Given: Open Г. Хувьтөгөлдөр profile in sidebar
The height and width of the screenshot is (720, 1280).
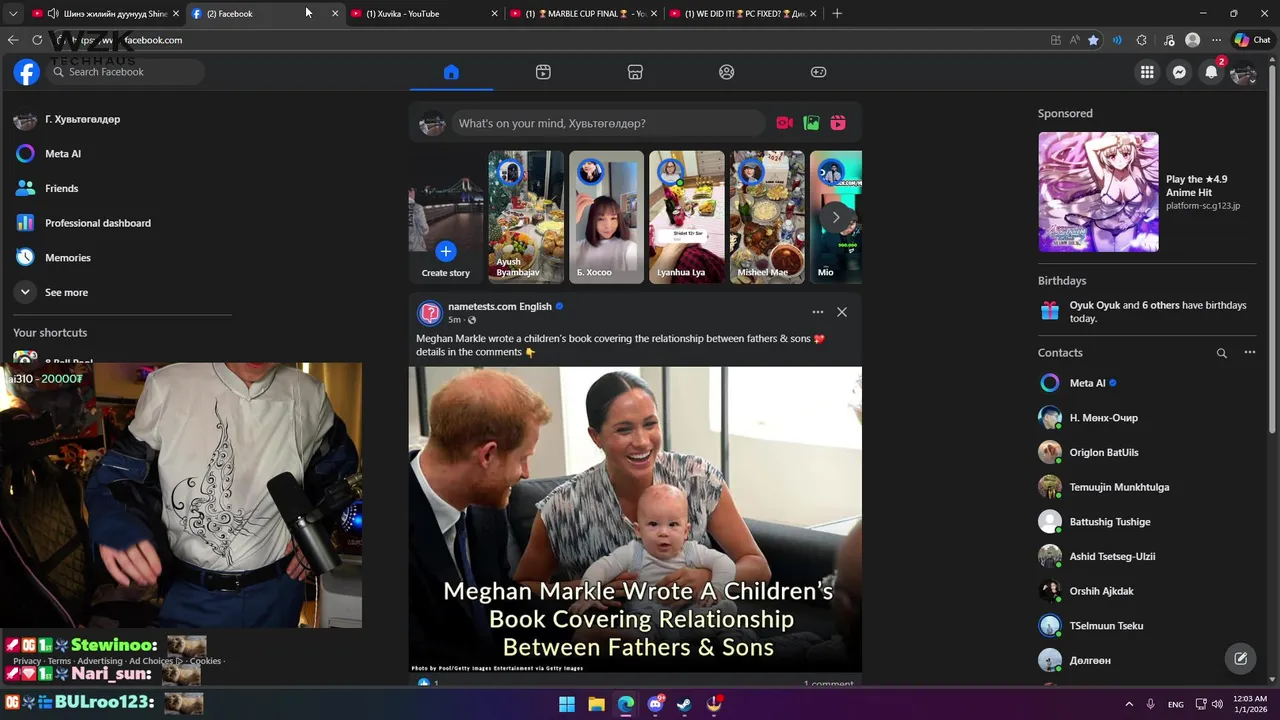Looking at the screenshot, I should coord(120,120).
